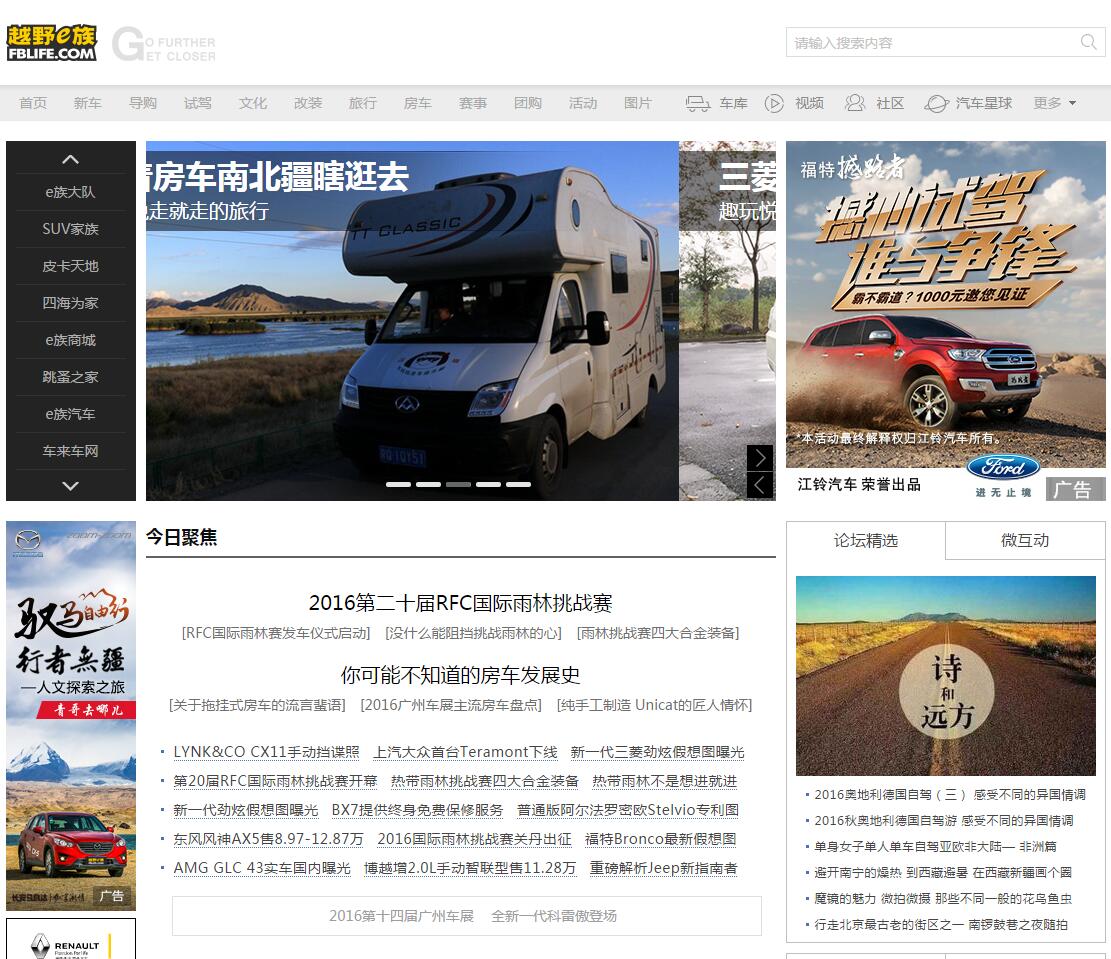Open [RFC国际雨林赛发车仪式启动] link
Screen dimensions: 1111x959
click(x=276, y=633)
